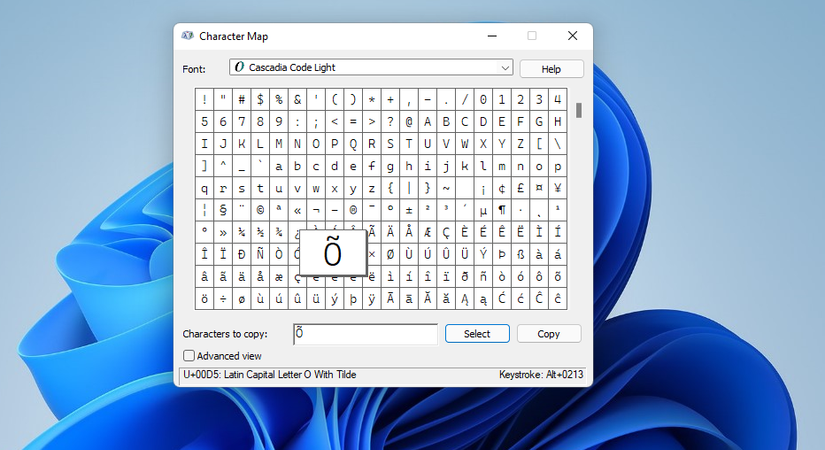The height and width of the screenshot is (450, 825).
Task: Select the tilde ~ character cell
Action: (446, 188)
